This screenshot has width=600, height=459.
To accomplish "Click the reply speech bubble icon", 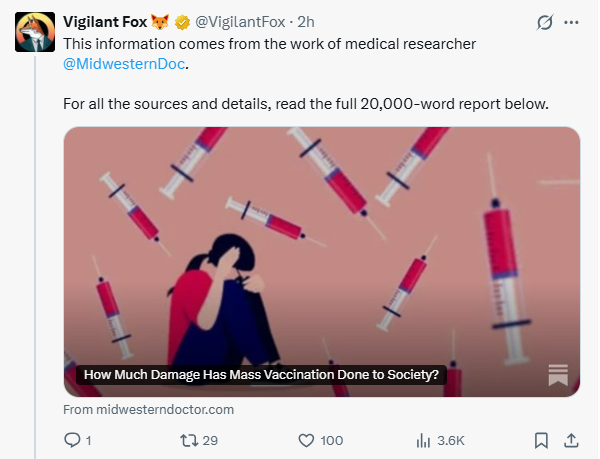I will click(72, 440).
